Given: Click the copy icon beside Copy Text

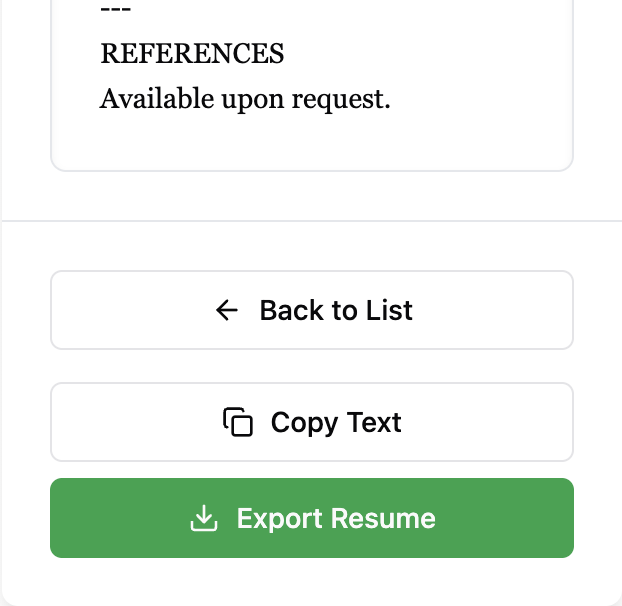Looking at the screenshot, I should pos(238,422).
